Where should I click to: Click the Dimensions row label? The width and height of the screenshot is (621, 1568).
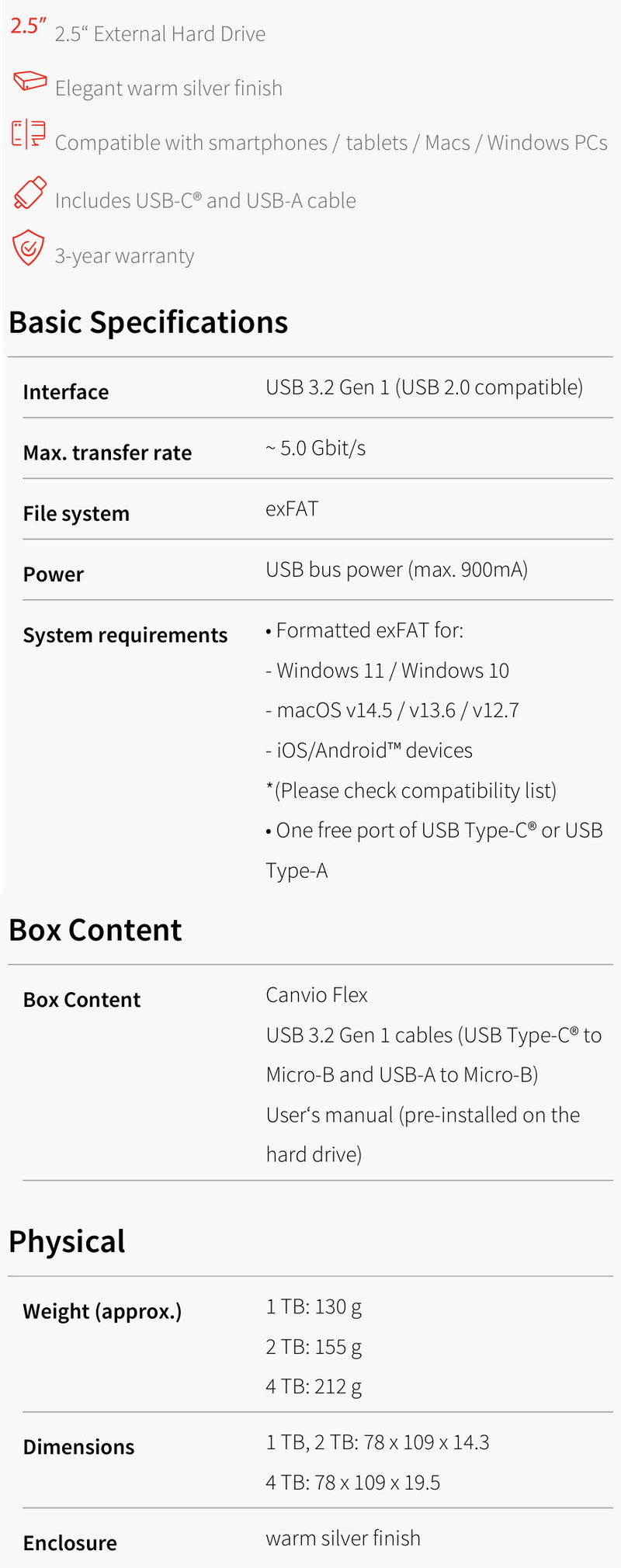click(78, 1447)
